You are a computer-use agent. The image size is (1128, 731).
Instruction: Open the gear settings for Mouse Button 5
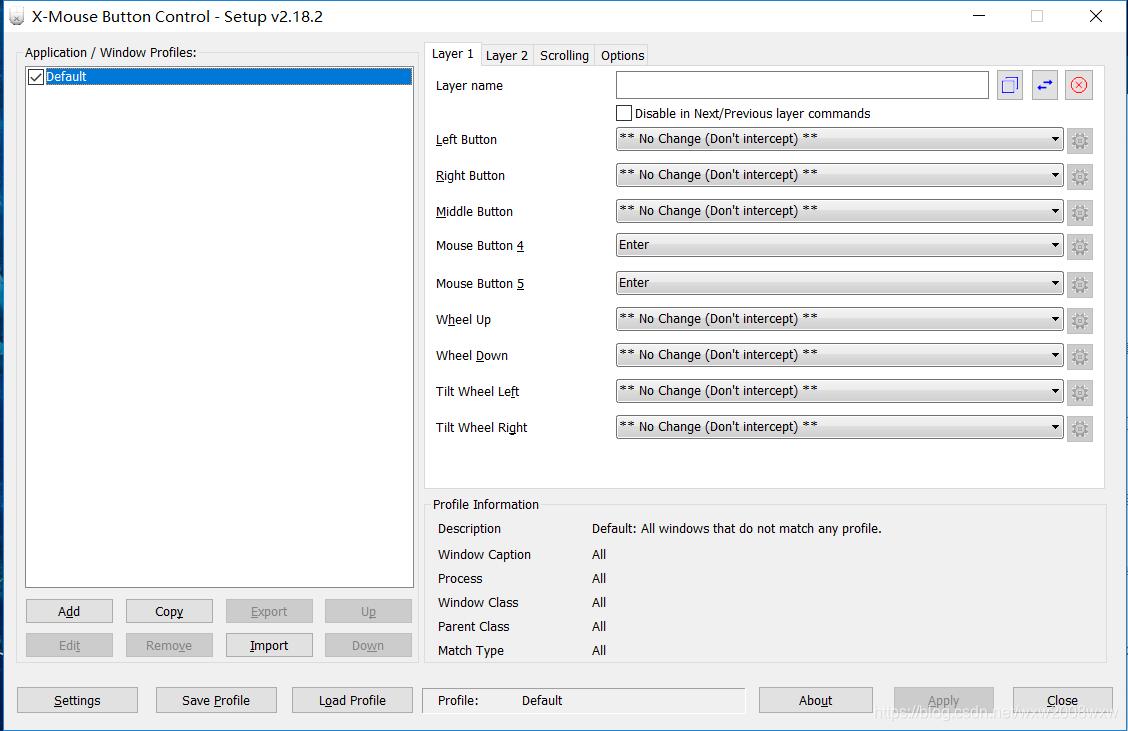click(1080, 284)
